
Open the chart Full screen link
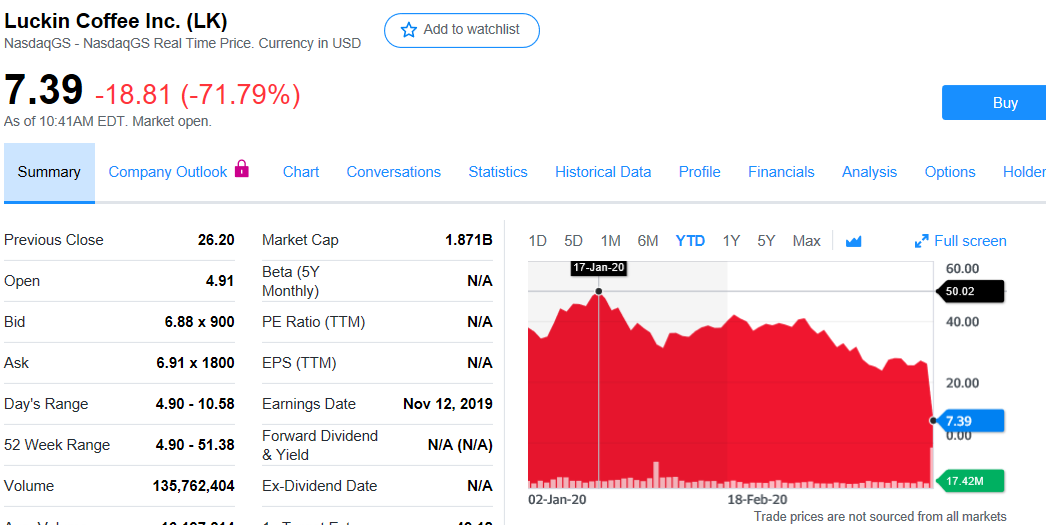pos(960,241)
